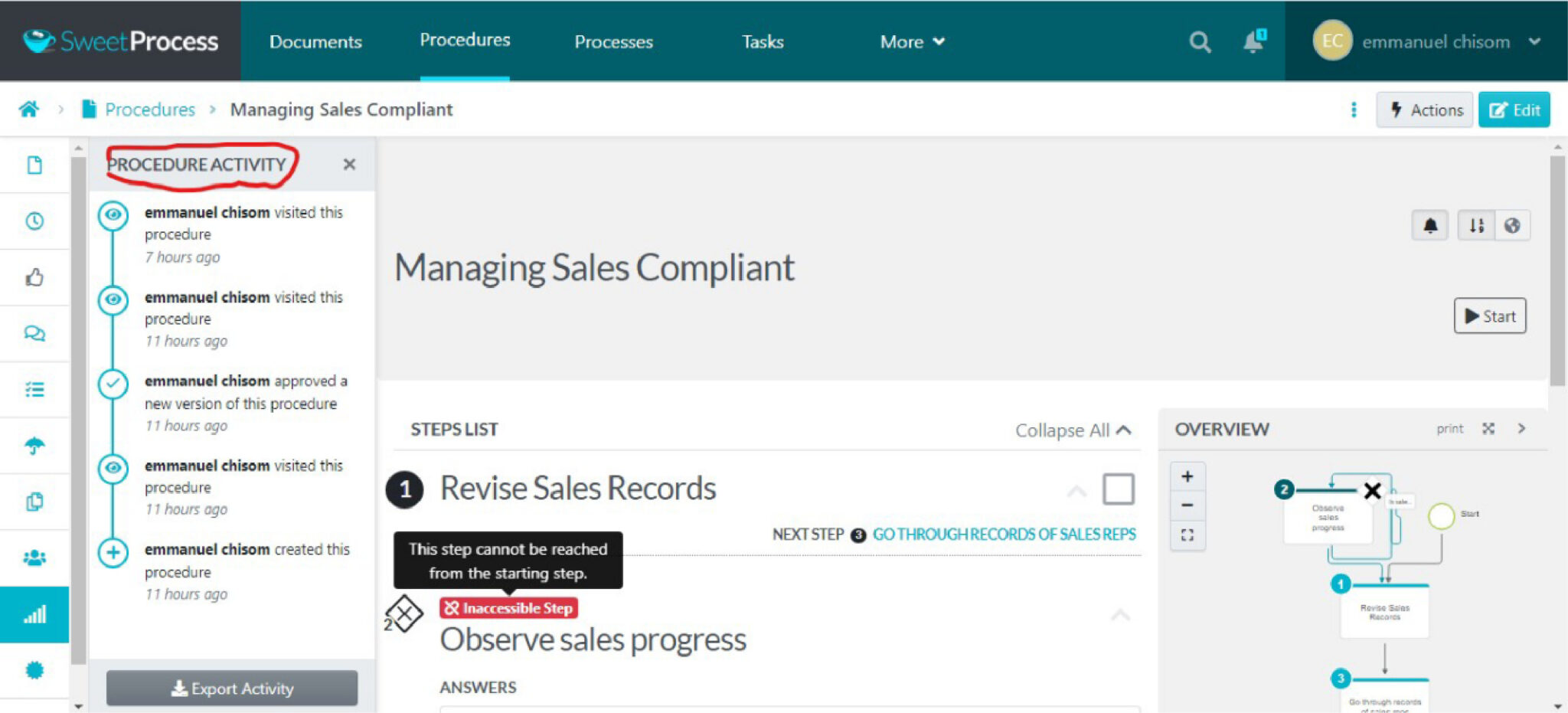
Task: Export the procedure activity
Action: (232, 688)
